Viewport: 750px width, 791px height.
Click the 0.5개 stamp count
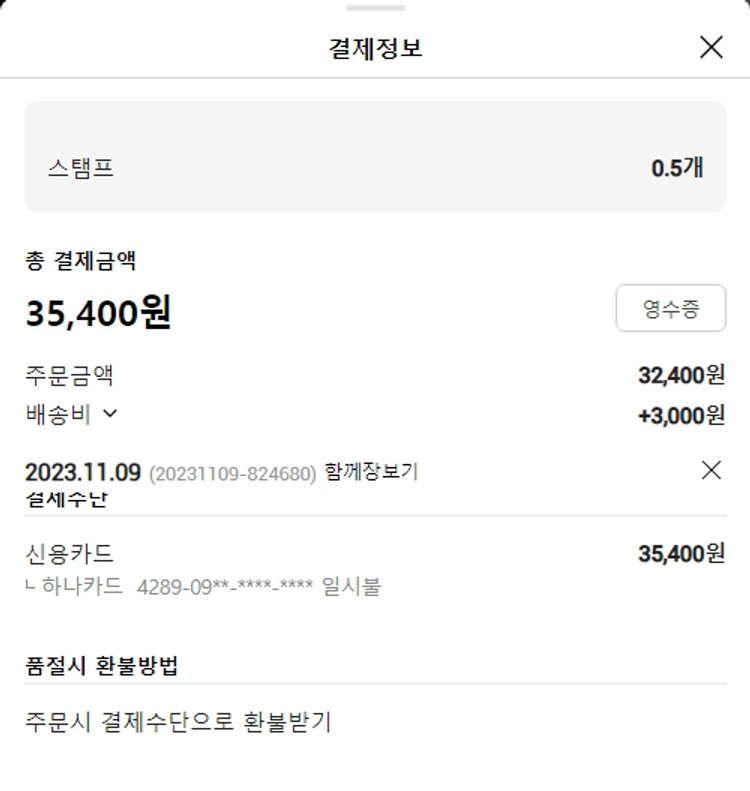click(x=677, y=168)
